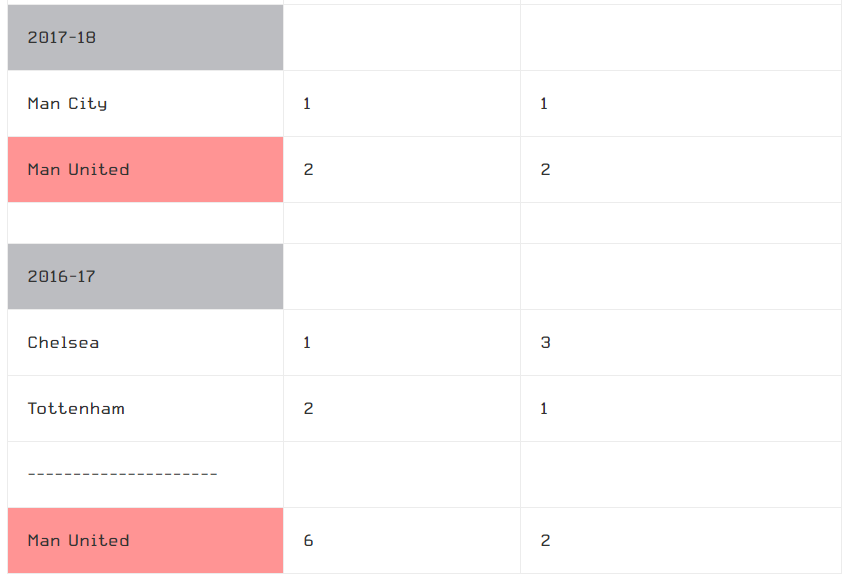Select the Chelsea team cell
The image size is (844, 578).
[145, 343]
